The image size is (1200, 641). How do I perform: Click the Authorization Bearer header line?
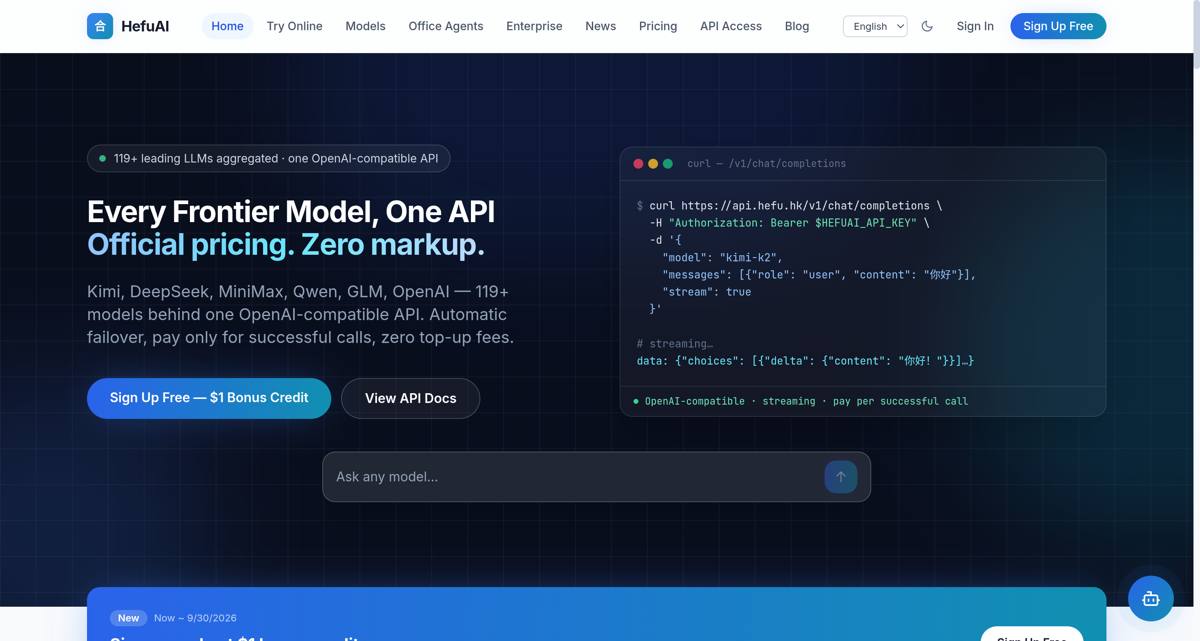[789, 223]
